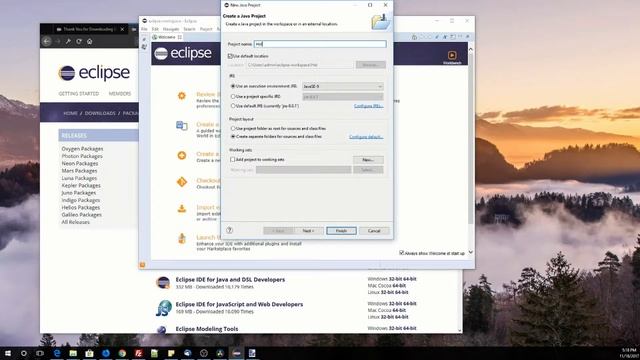Open Helios Packages release link
This screenshot has width=640, height=360.
[80, 208]
